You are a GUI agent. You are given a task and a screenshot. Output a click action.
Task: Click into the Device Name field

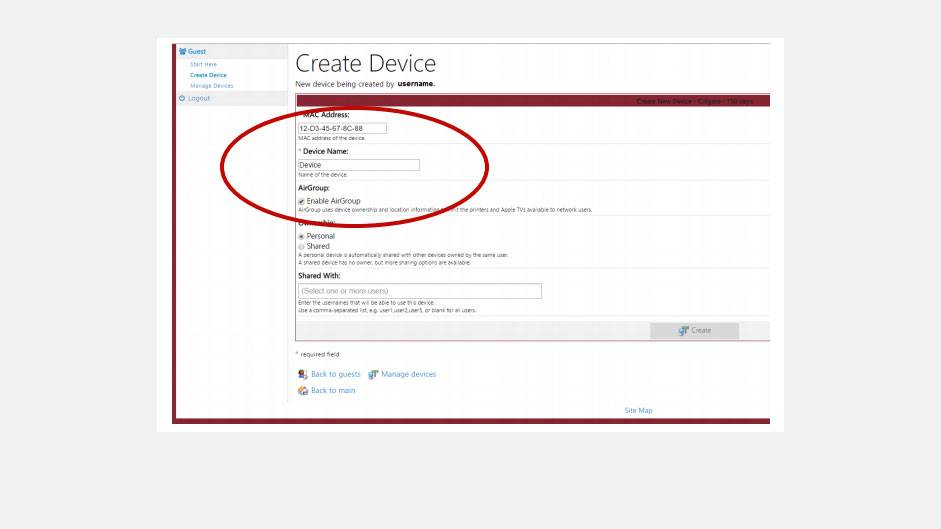[x=358, y=165]
